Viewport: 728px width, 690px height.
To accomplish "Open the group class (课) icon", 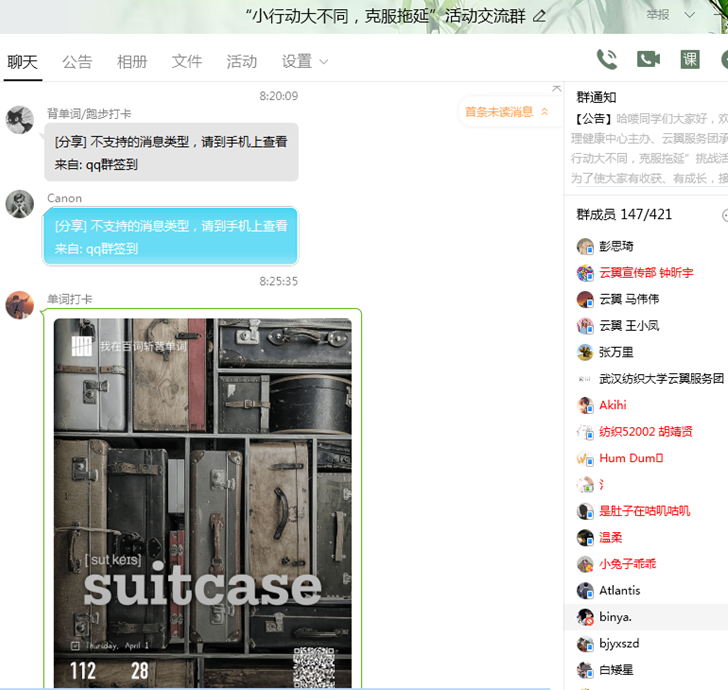I will (x=690, y=59).
